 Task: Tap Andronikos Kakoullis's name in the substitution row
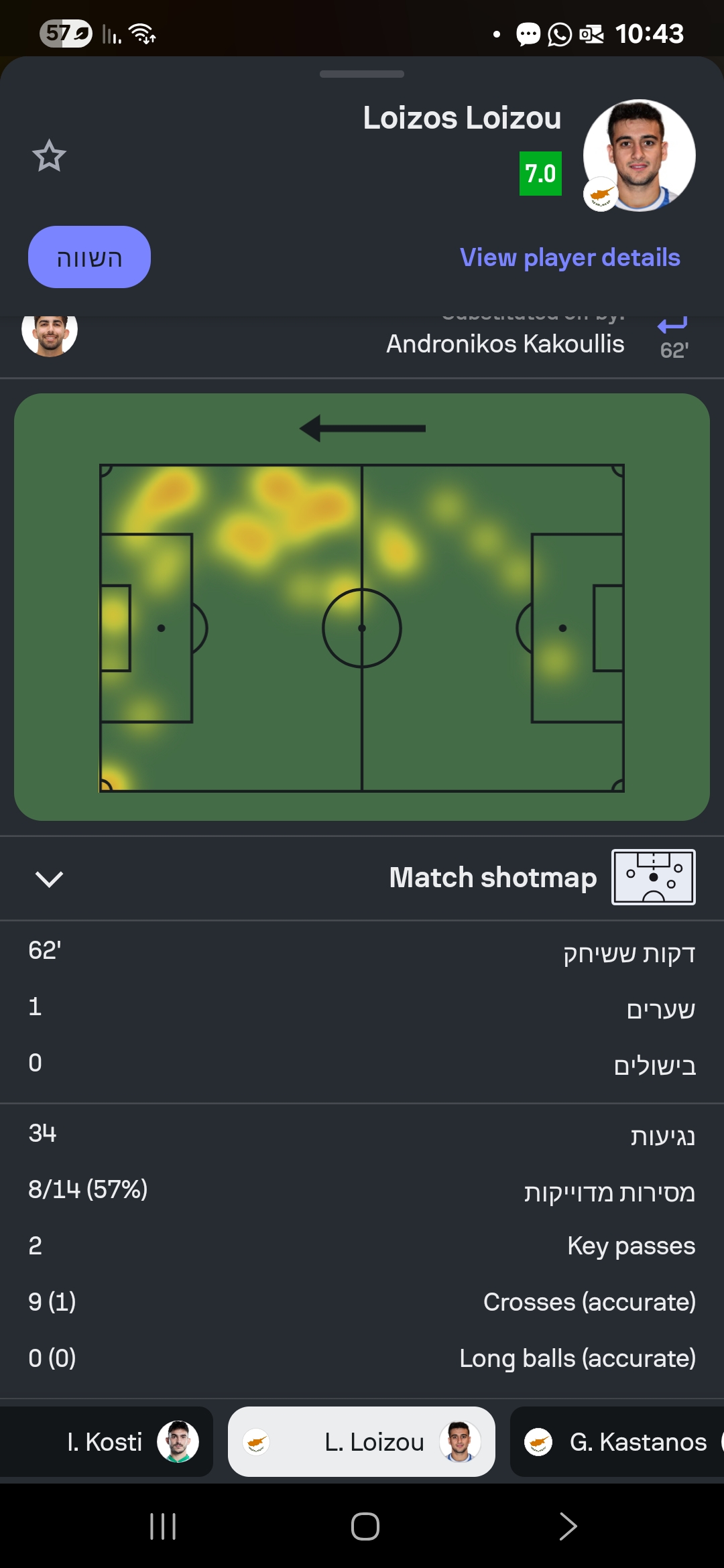[505, 344]
